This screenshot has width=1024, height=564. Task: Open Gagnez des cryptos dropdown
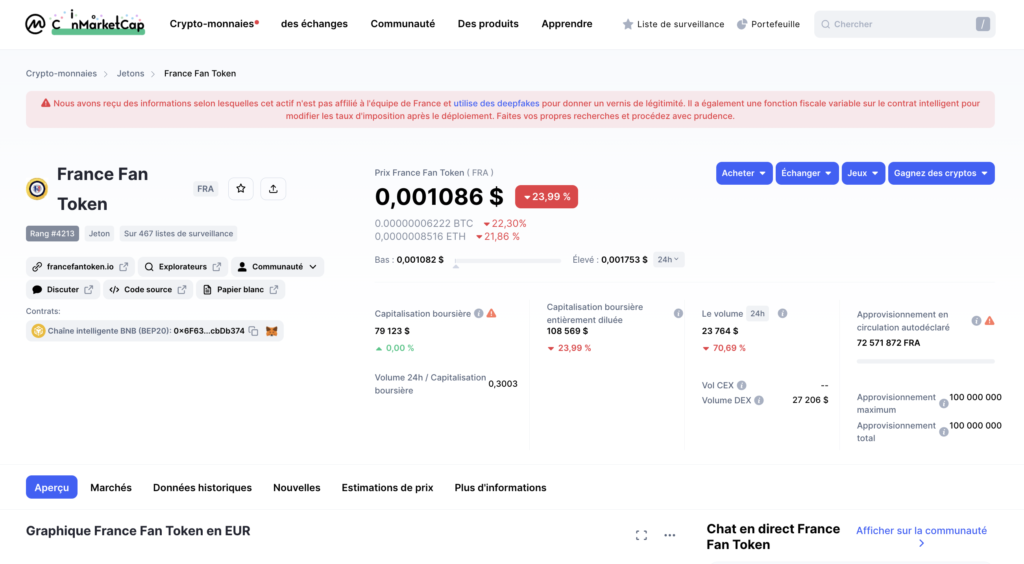[941, 173]
